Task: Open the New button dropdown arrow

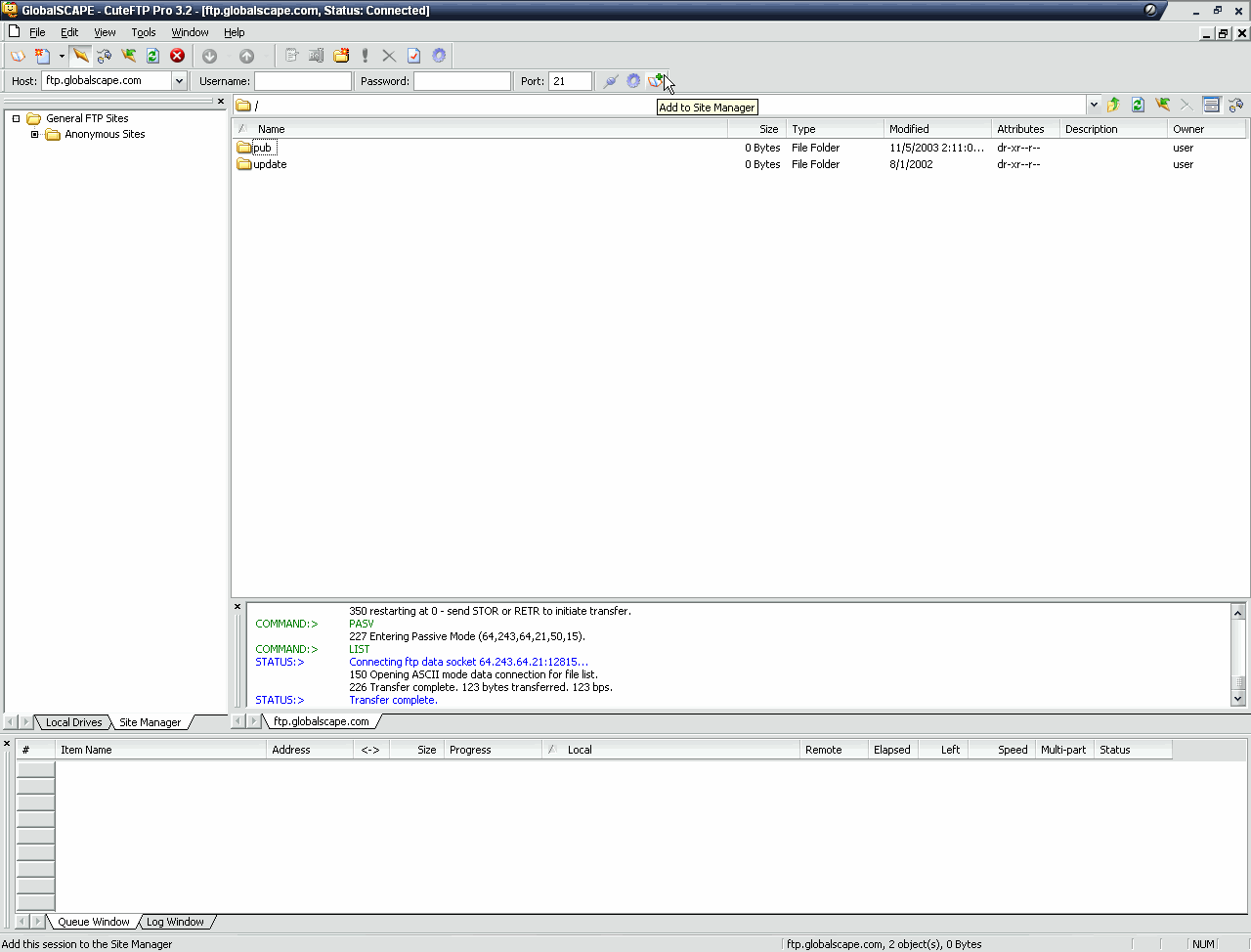Action: coord(61,56)
